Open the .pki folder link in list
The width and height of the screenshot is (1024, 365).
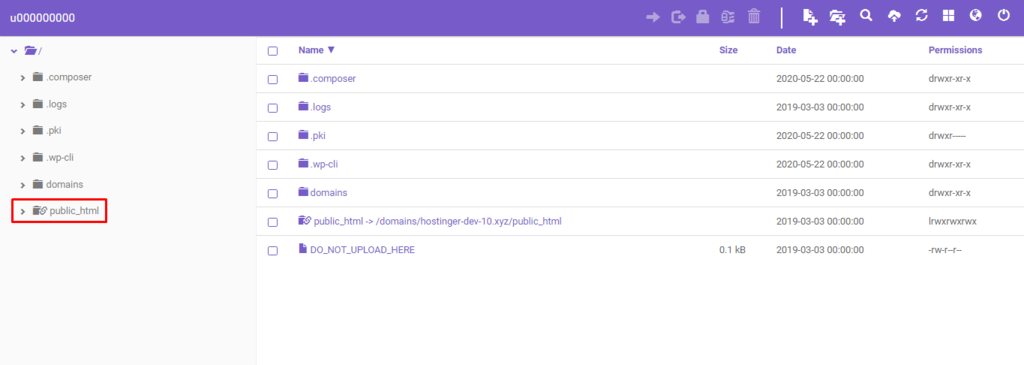pos(318,136)
